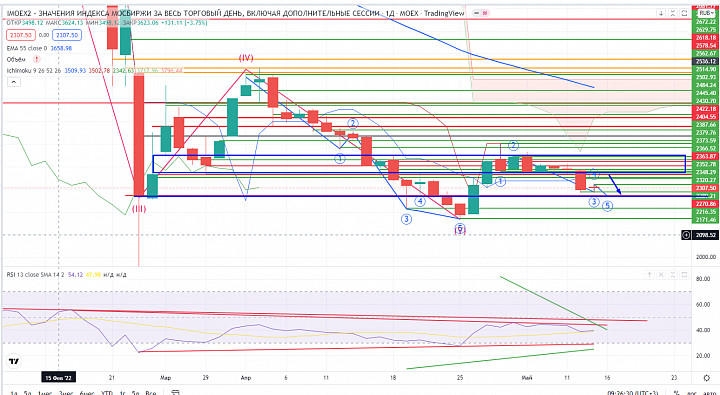720x395 pixels.
Task: Open the go-to-date calendar icon
Action: click(x=175, y=393)
